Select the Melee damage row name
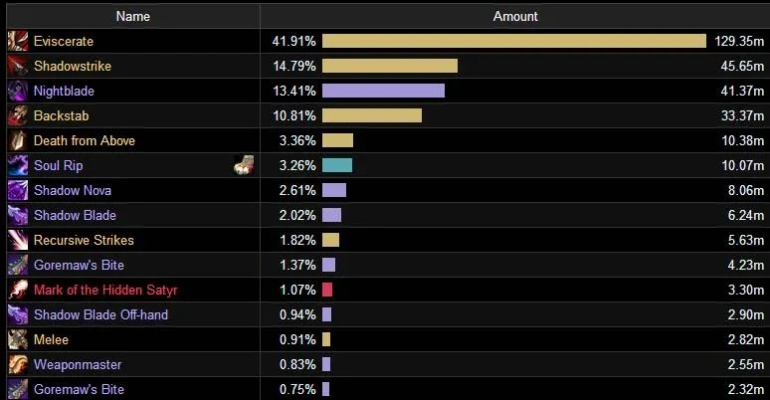 [x=51, y=340]
